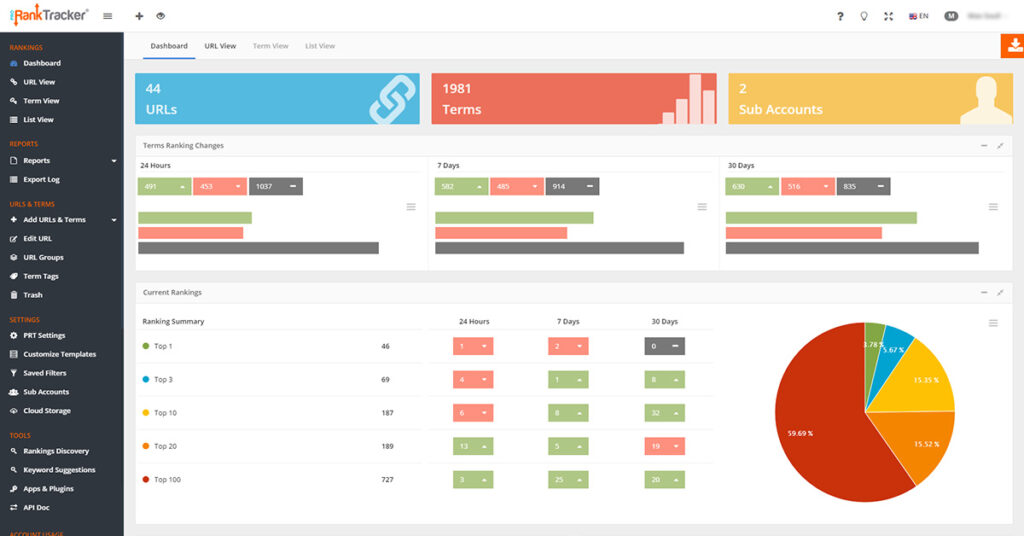Open the EN language dropdown
This screenshot has height=536, width=1024.
pyautogui.click(x=918, y=16)
